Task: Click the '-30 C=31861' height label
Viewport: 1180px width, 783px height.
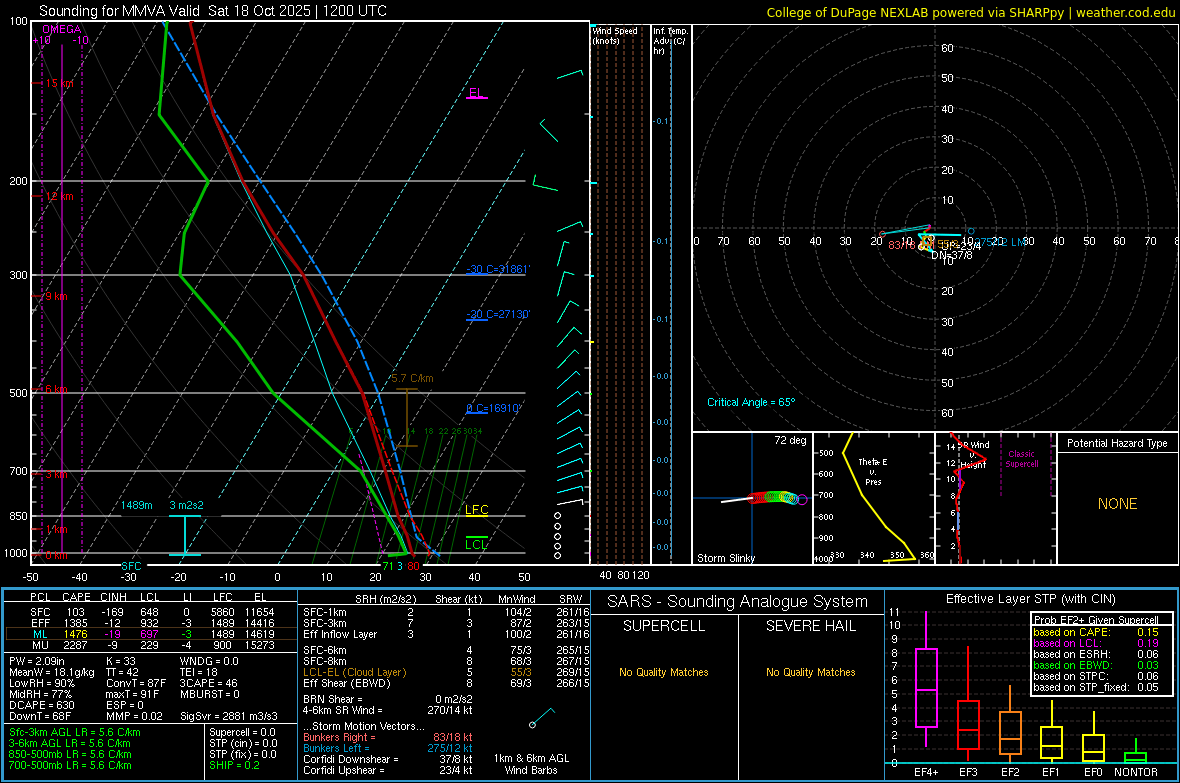Action: (497, 270)
